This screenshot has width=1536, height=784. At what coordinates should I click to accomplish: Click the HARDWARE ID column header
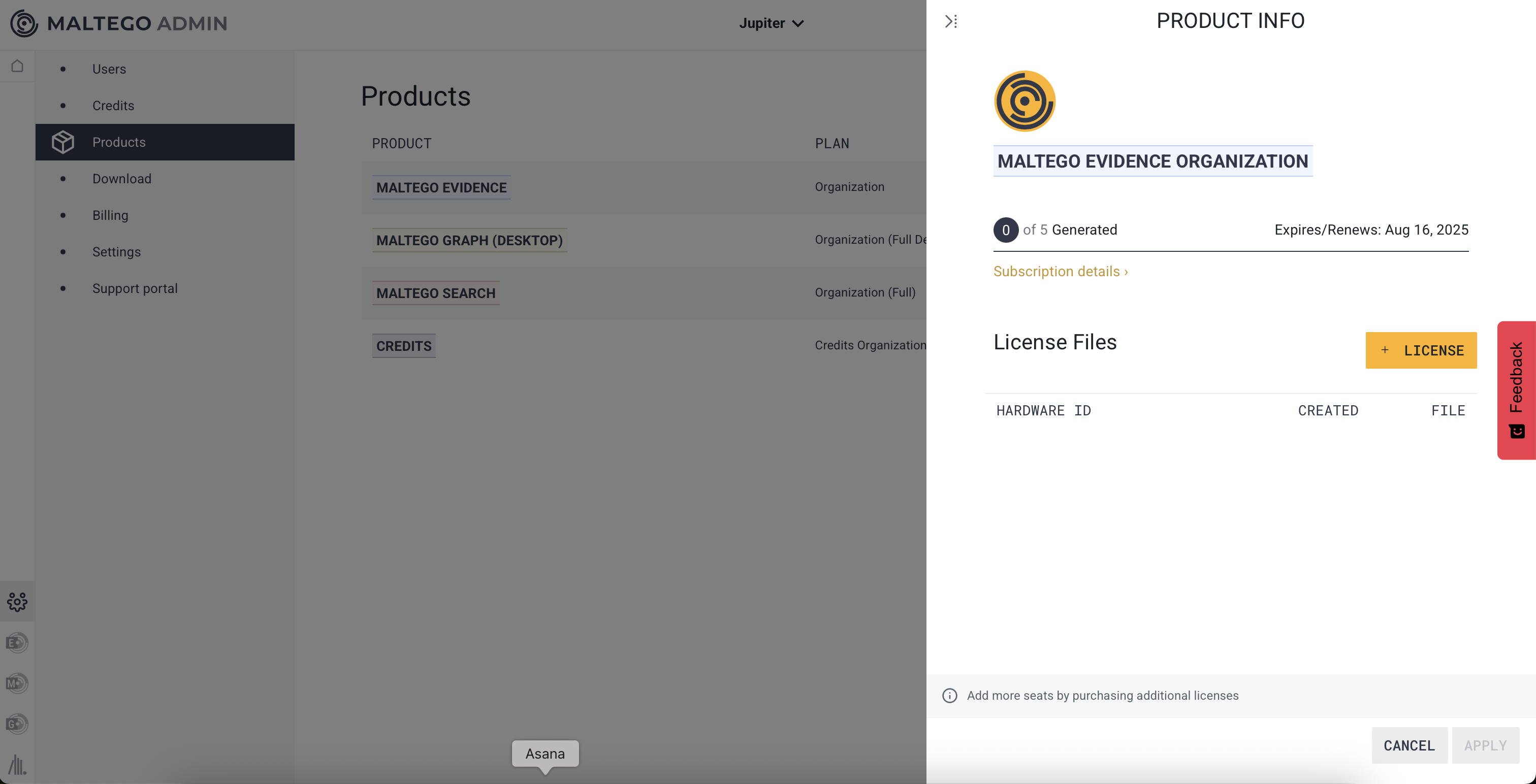(1043, 410)
